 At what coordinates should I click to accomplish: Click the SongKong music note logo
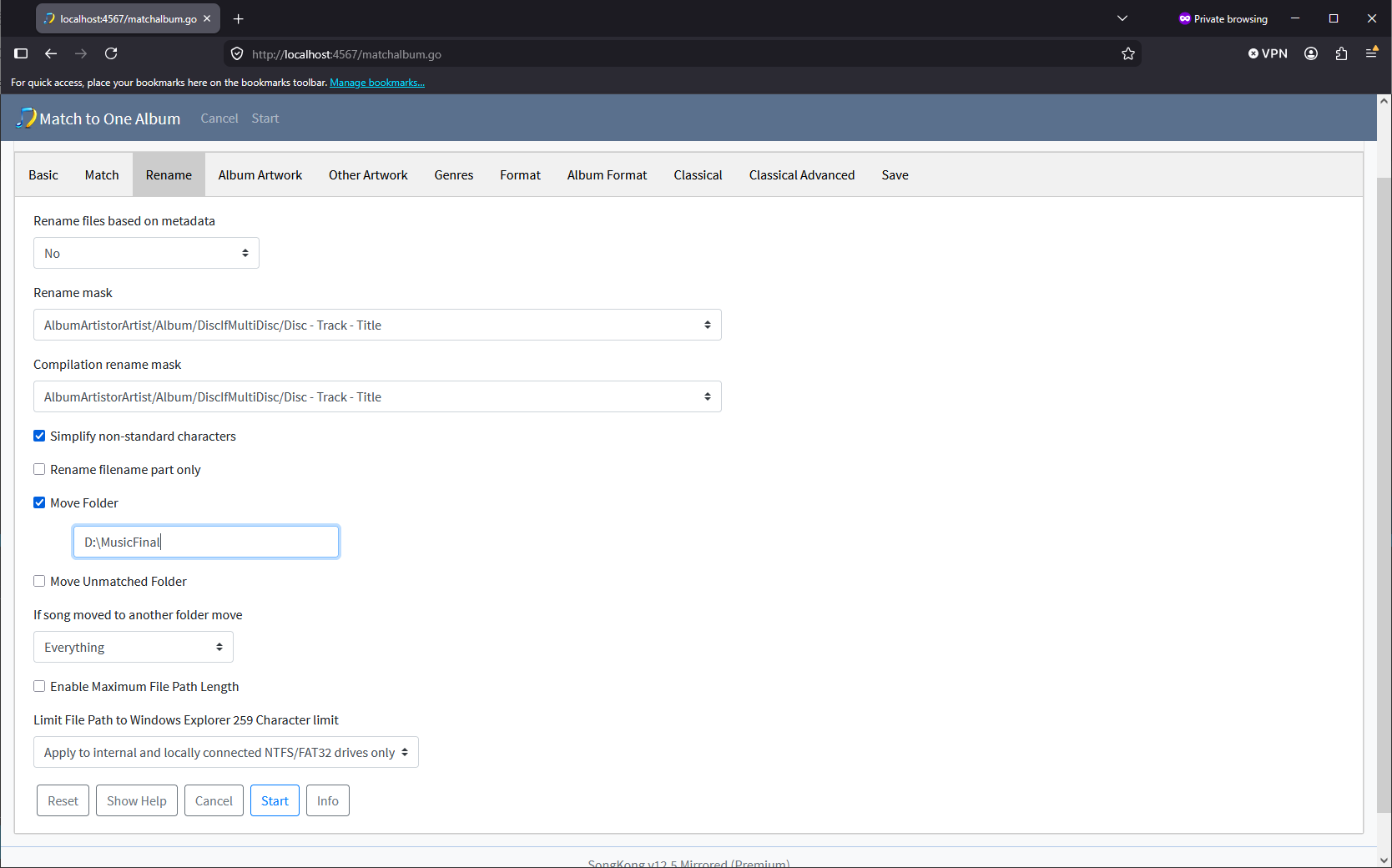pos(26,118)
